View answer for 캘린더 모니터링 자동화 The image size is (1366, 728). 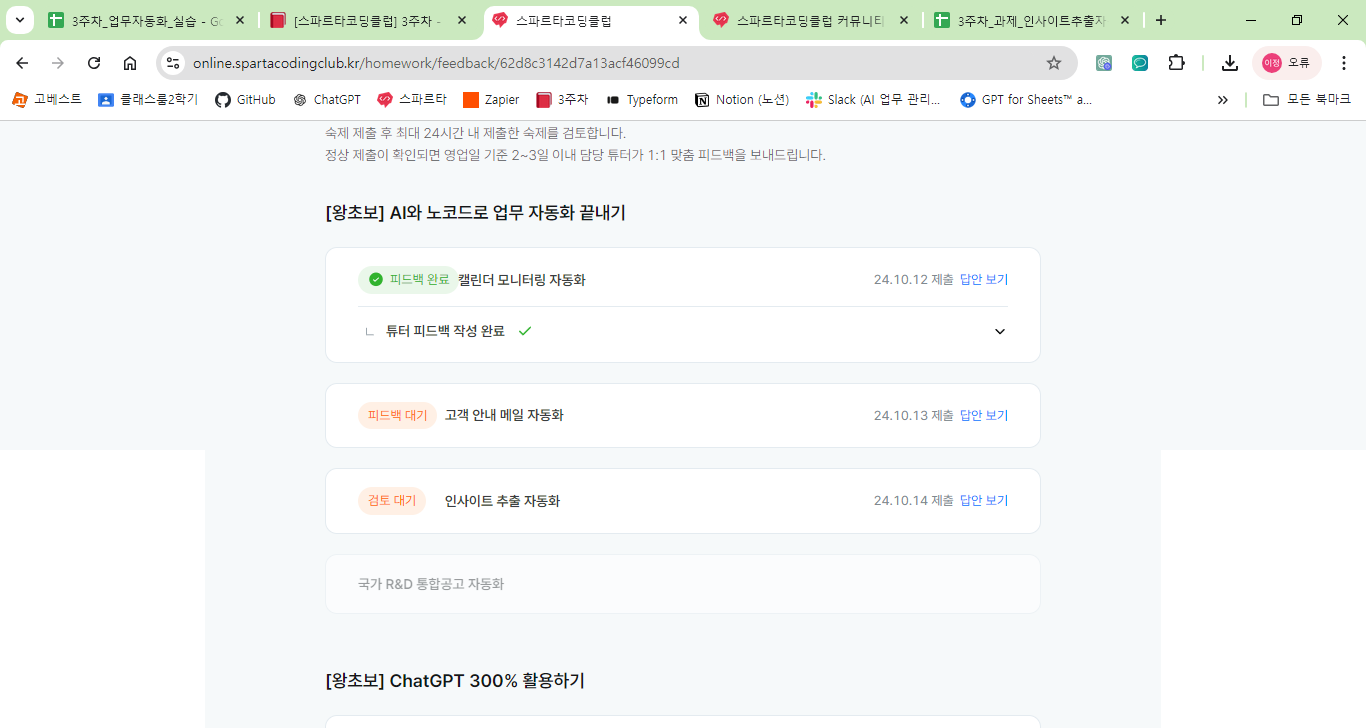(984, 280)
